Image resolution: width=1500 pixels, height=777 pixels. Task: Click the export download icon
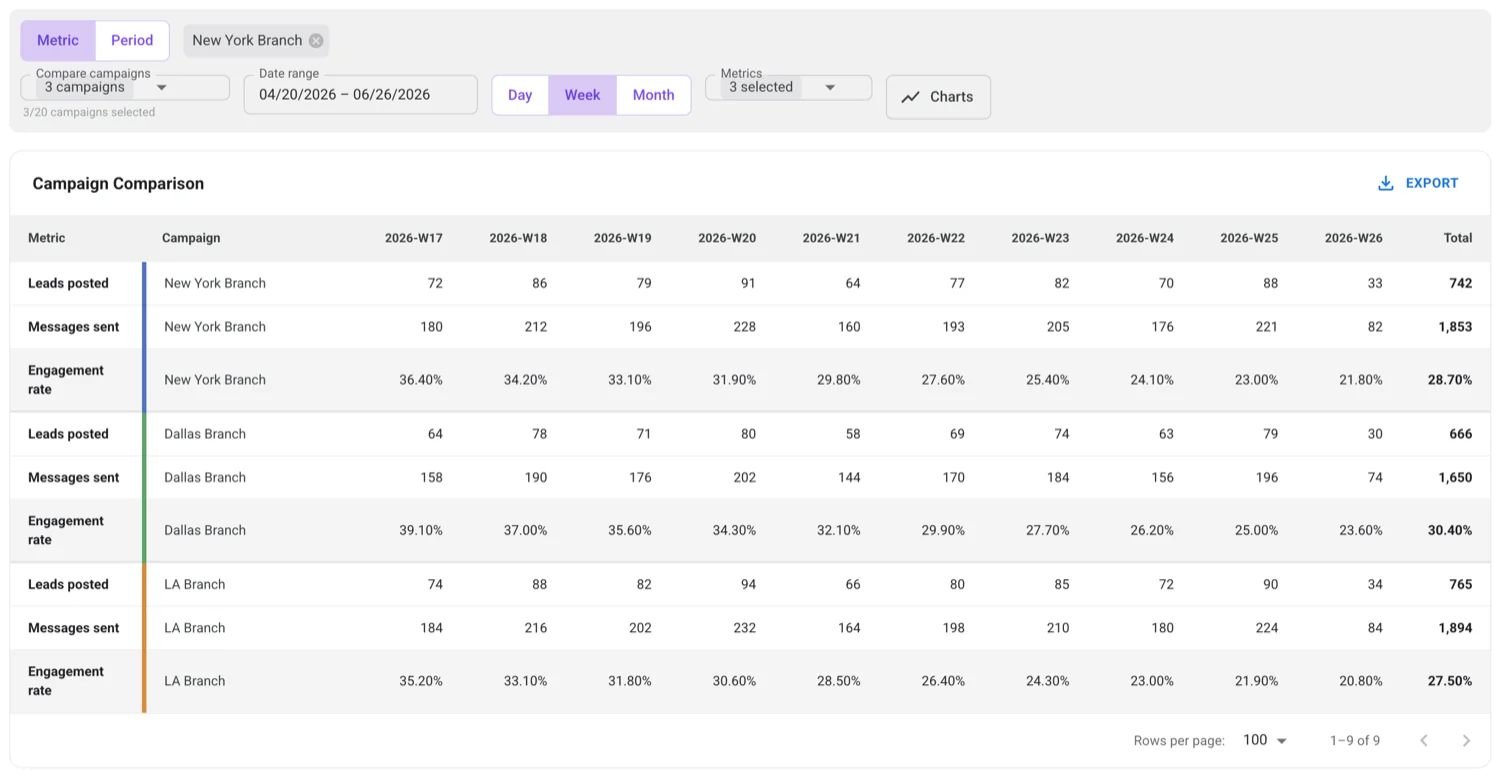[1386, 183]
